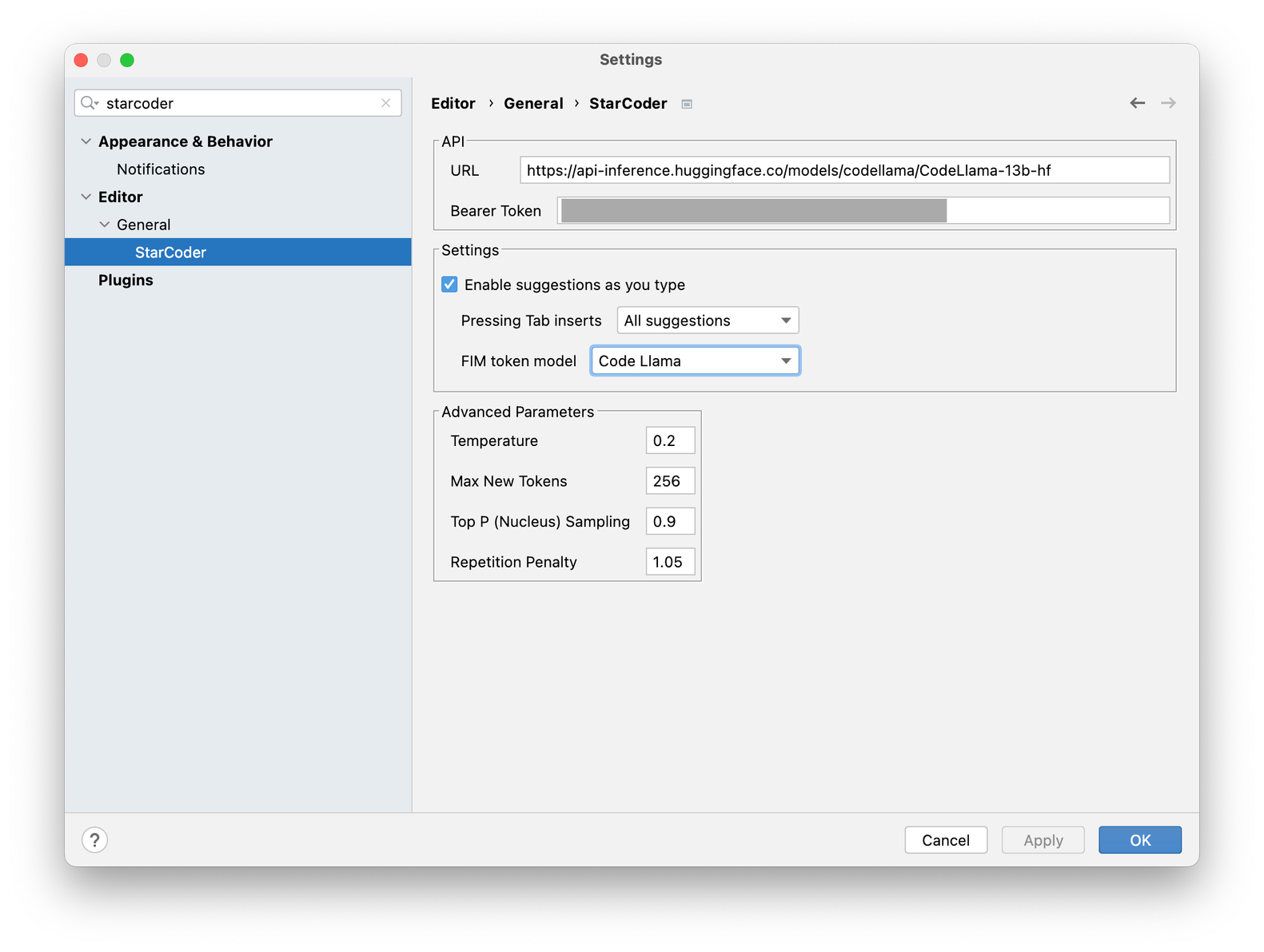Click the project-level settings icon beside StarCoder
1264x952 pixels.
pyautogui.click(x=687, y=104)
